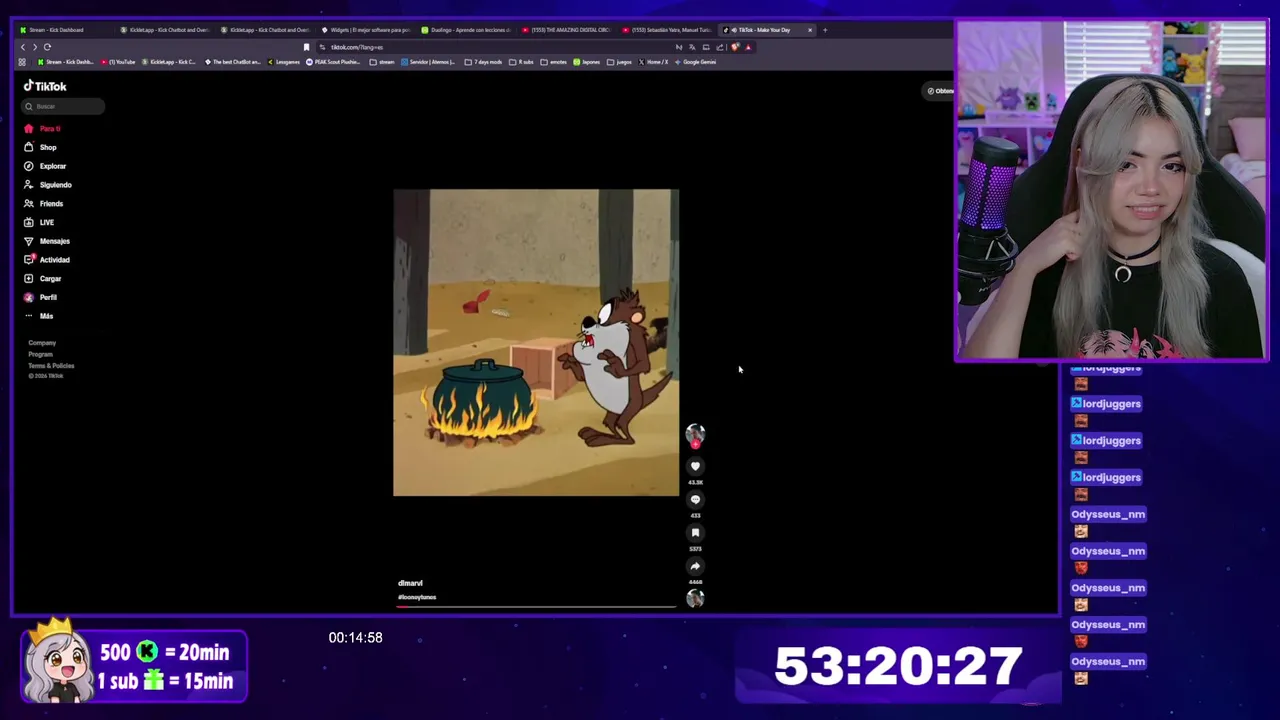Open the emotes bookmarks folder
The height and width of the screenshot is (720, 1280).
pos(554,62)
